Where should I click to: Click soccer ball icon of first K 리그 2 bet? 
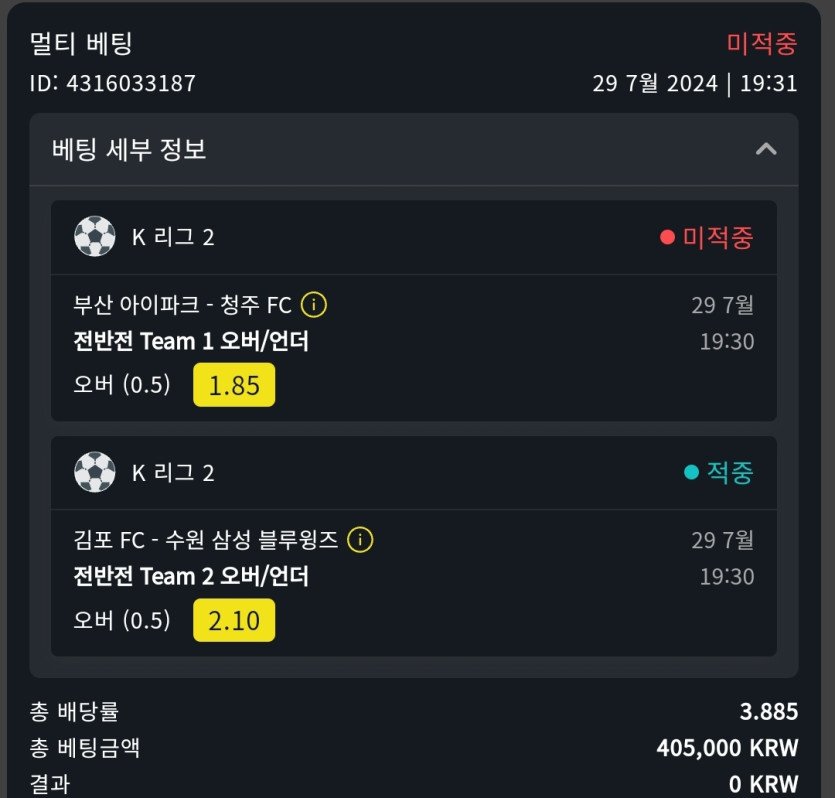tap(95, 237)
